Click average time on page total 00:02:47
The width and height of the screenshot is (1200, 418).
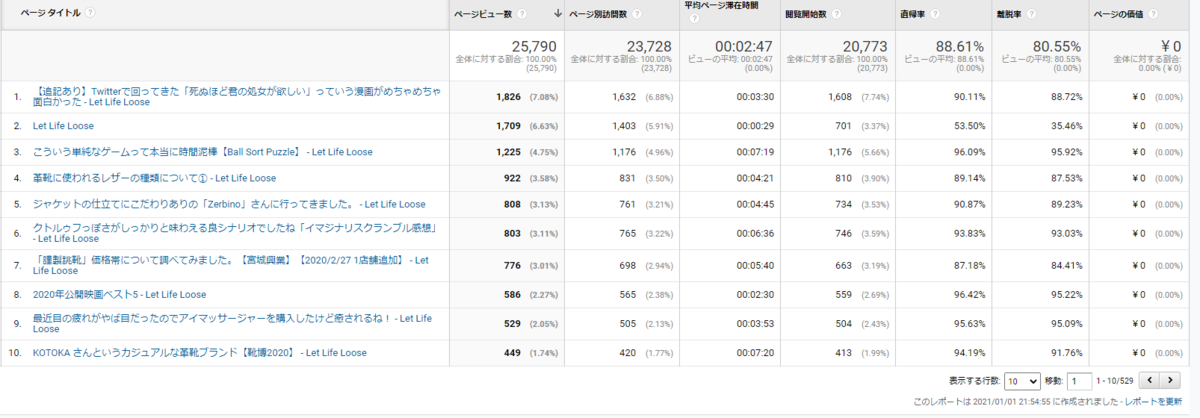click(743, 47)
